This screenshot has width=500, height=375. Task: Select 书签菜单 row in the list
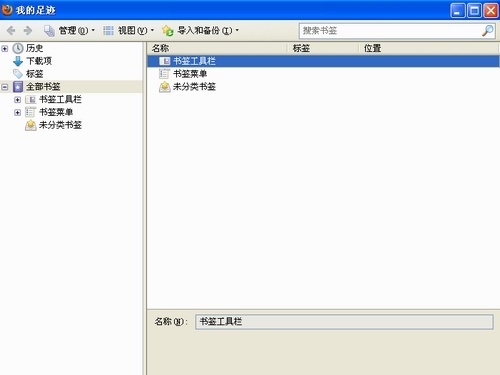(323, 74)
